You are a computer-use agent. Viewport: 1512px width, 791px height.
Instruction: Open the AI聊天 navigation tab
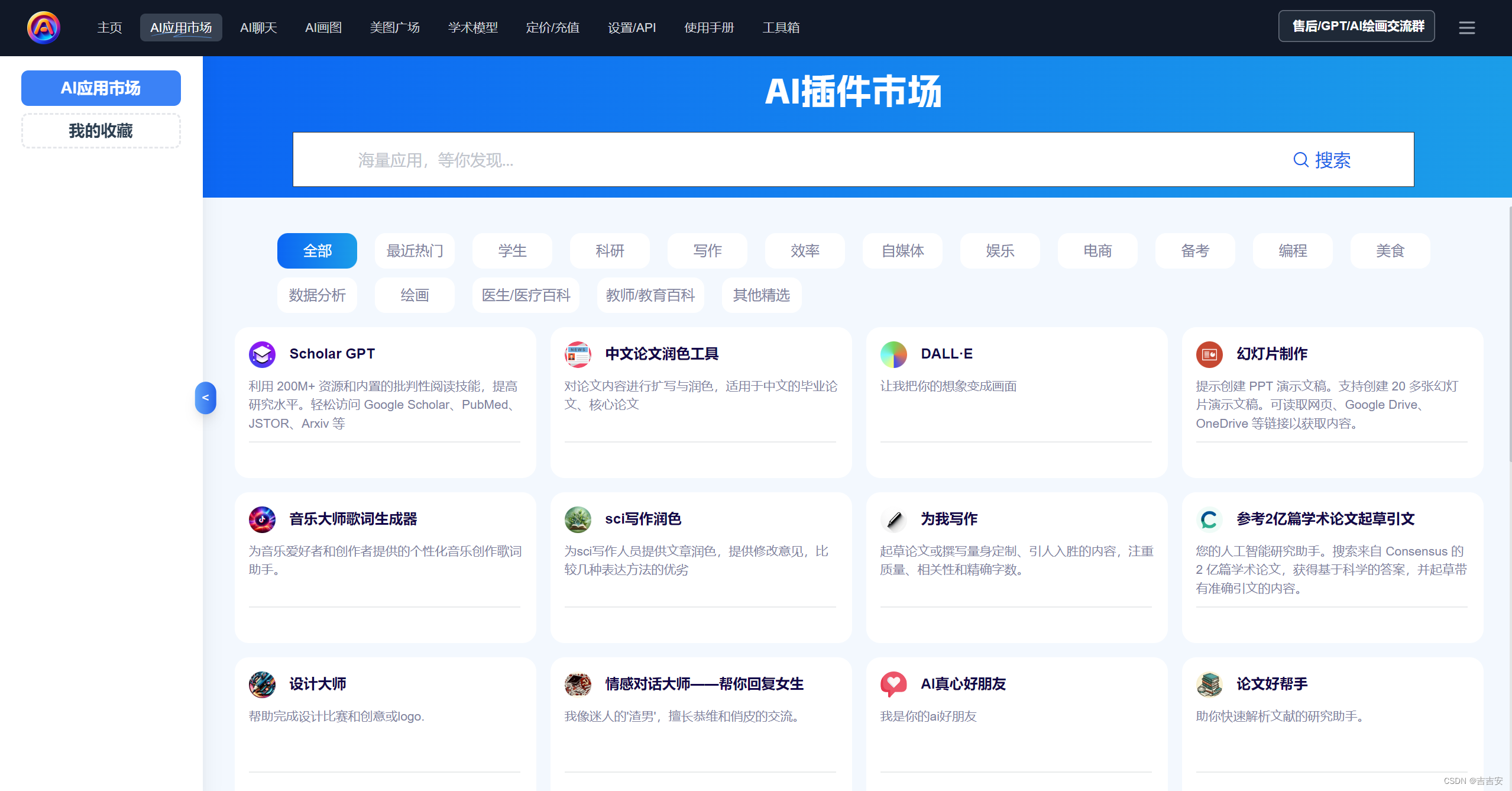258,28
